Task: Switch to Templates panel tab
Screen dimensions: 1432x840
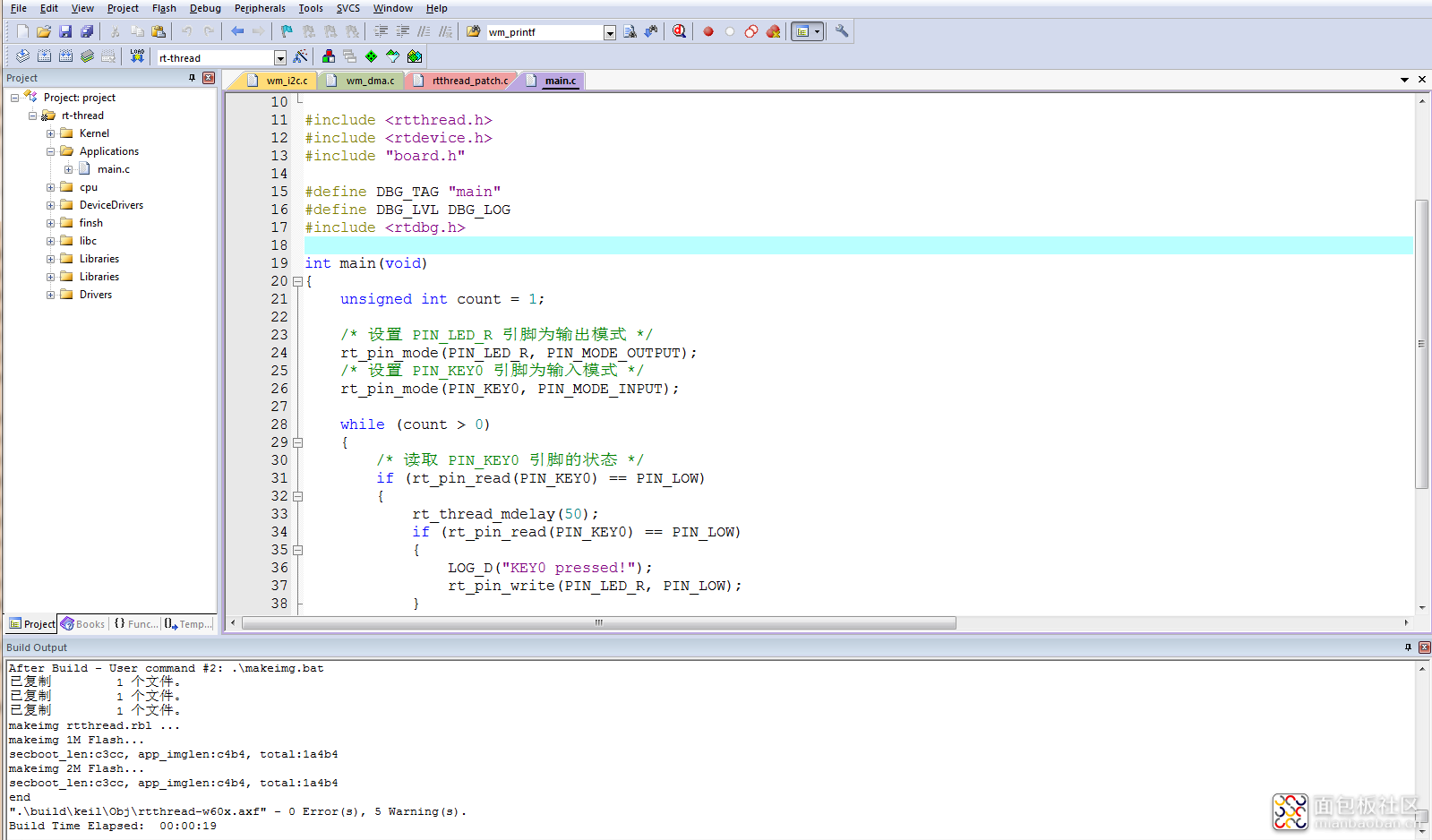Action: [189, 624]
